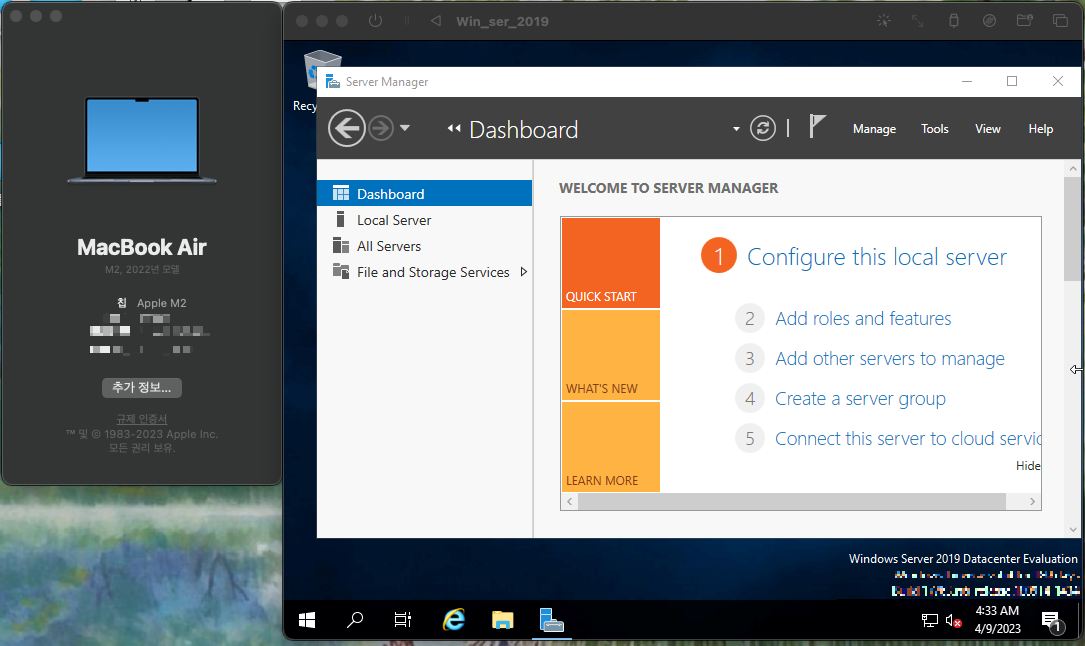The image size is (1085, 646).
Task: Go back in Server Manager navigation
Action: point(347,128)
